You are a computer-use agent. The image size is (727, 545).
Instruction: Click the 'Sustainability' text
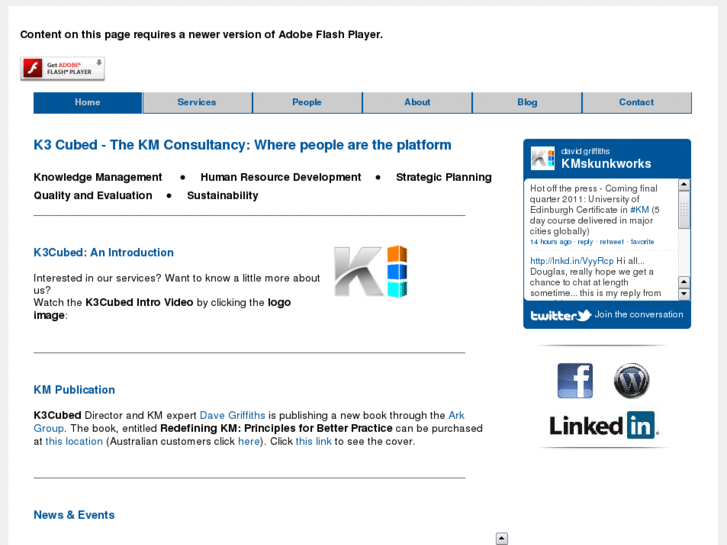click(223, 195)
